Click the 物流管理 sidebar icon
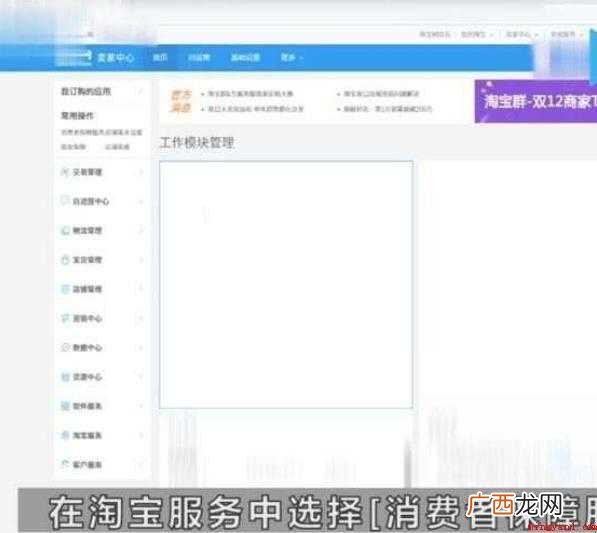The image size is (597, 533). [x=65, y=230]
